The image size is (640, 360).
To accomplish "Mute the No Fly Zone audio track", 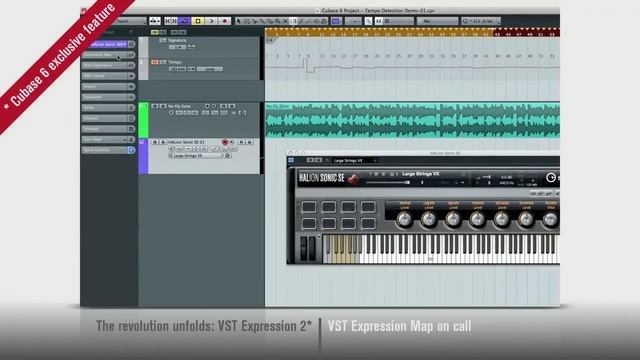I will (x=155, y=106).
